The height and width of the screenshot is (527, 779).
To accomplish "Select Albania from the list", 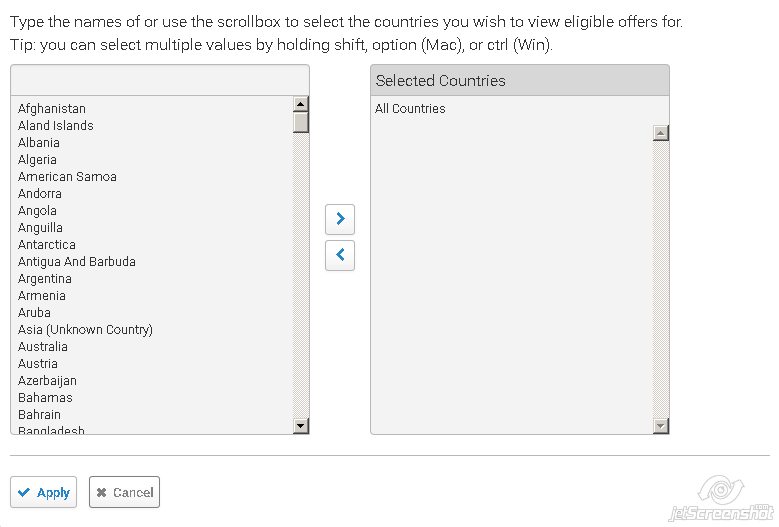I will 39,143.
